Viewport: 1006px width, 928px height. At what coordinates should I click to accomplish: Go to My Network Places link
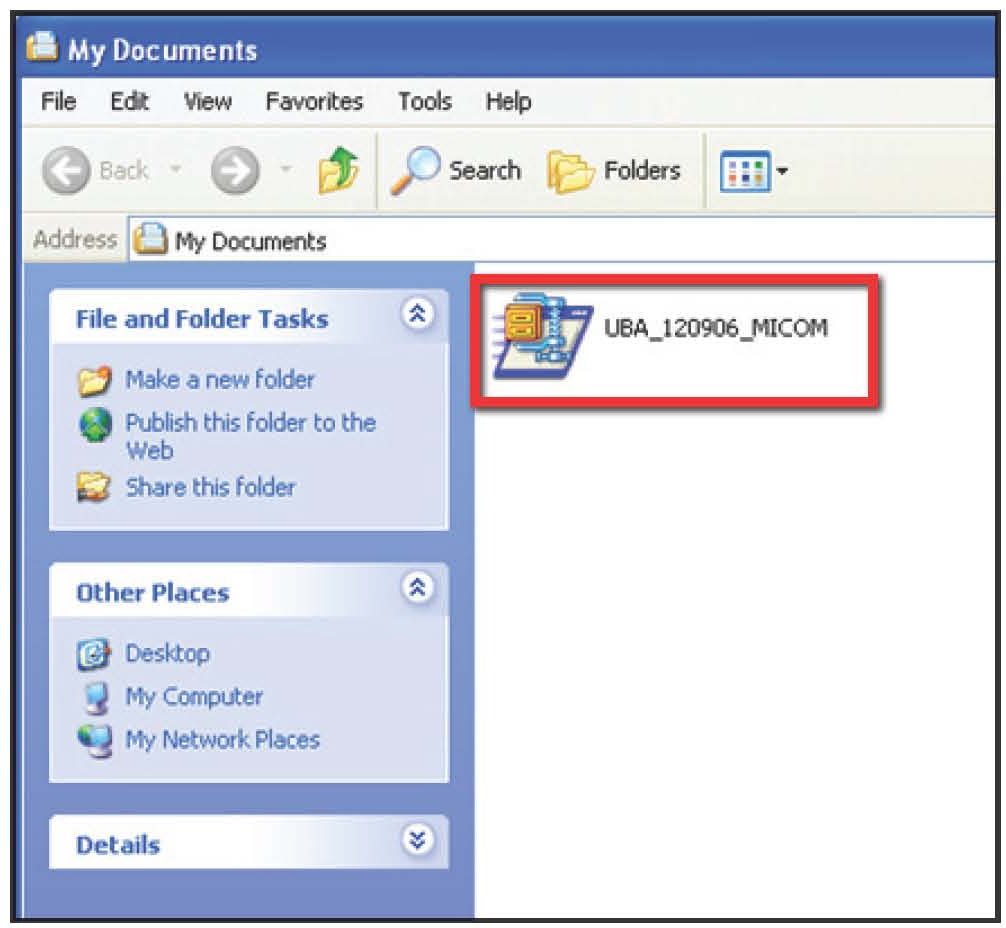point(222,739)
